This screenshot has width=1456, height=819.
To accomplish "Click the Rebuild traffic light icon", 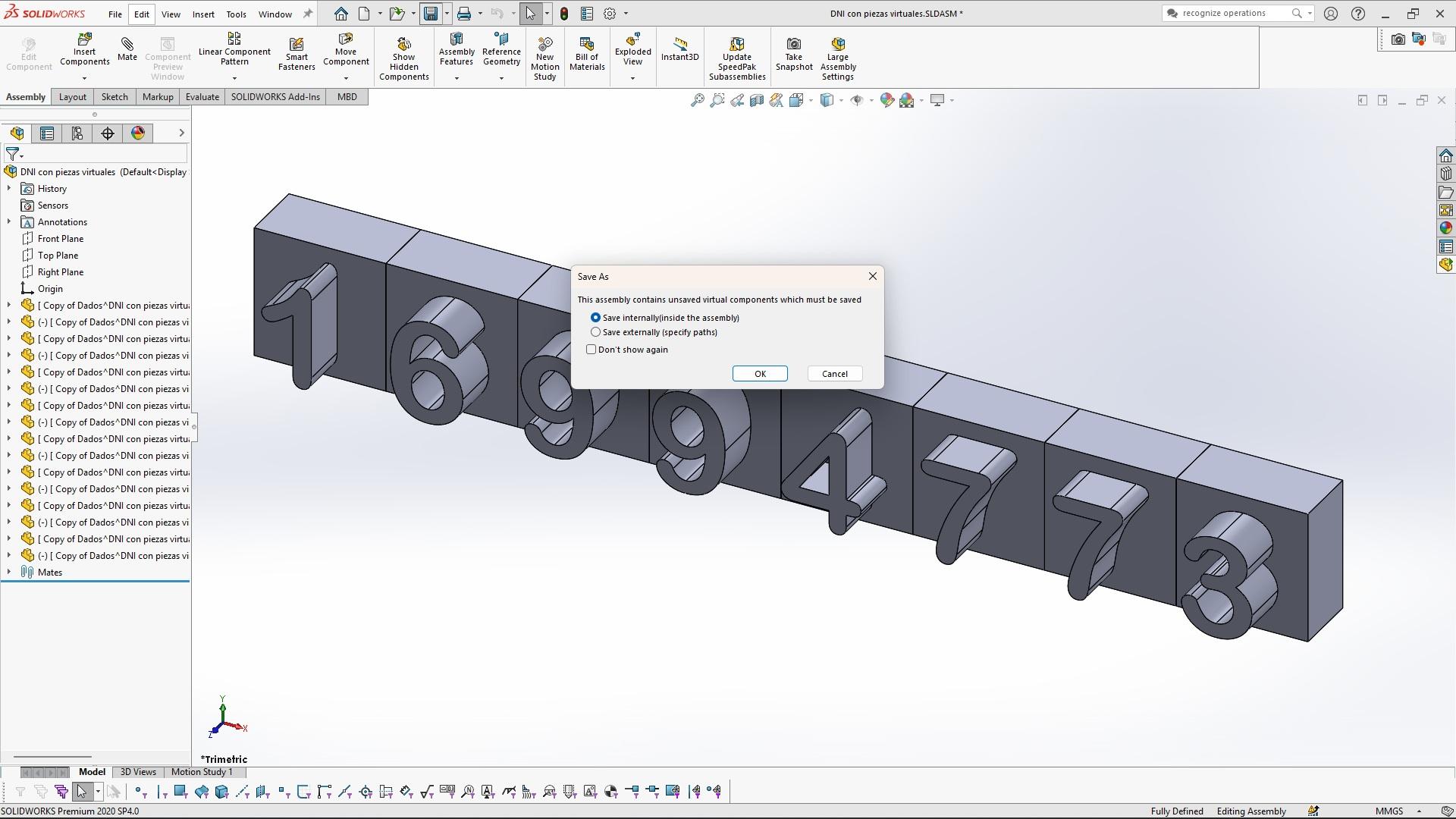I will [564, 14].
